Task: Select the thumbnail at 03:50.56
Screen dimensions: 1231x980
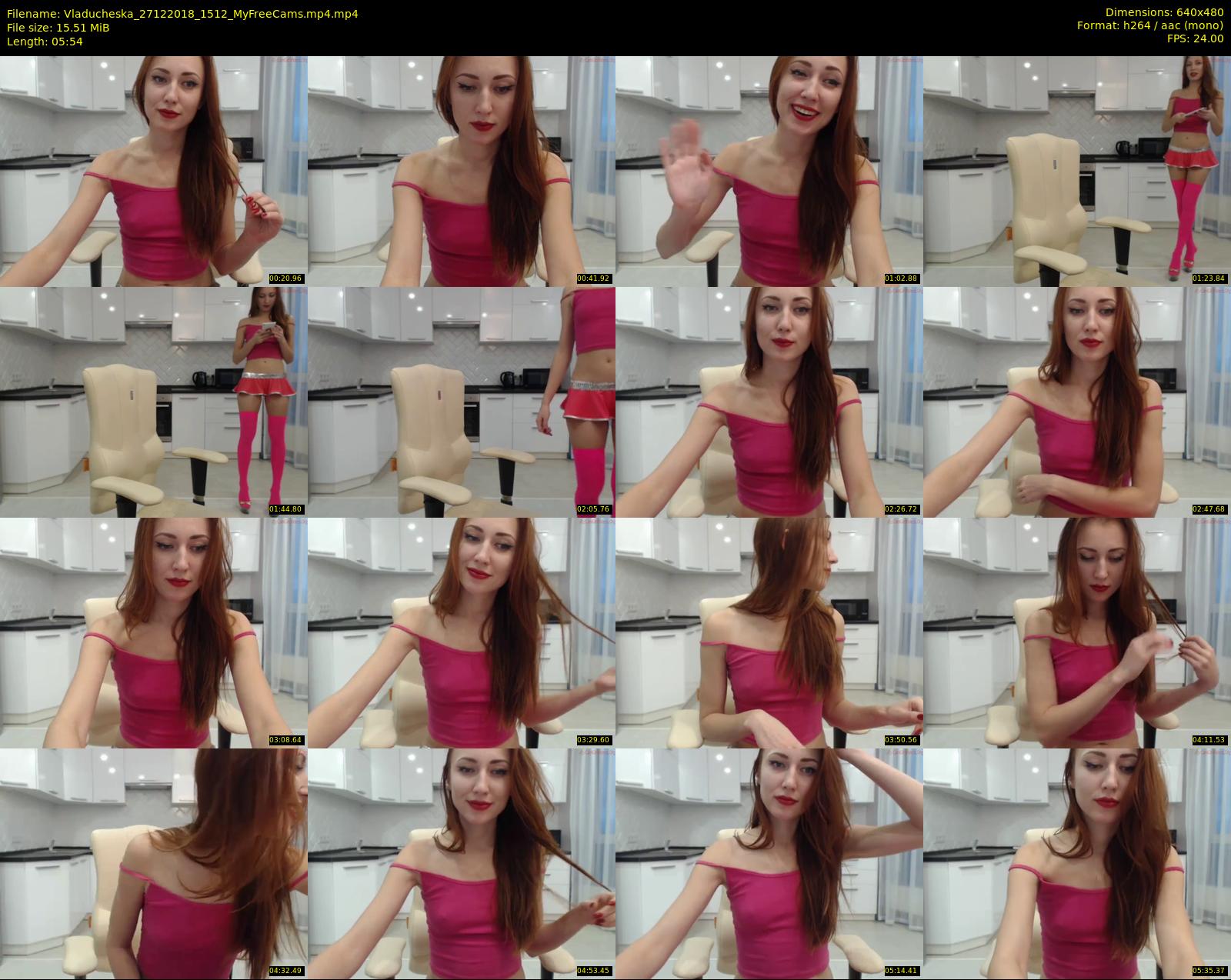Action: (x=769, y=632)
